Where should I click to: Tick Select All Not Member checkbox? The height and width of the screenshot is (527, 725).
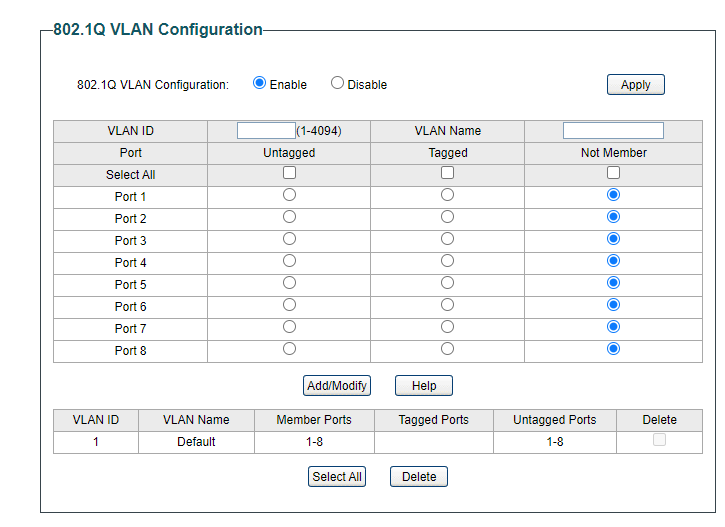click(x=613, y=173)
